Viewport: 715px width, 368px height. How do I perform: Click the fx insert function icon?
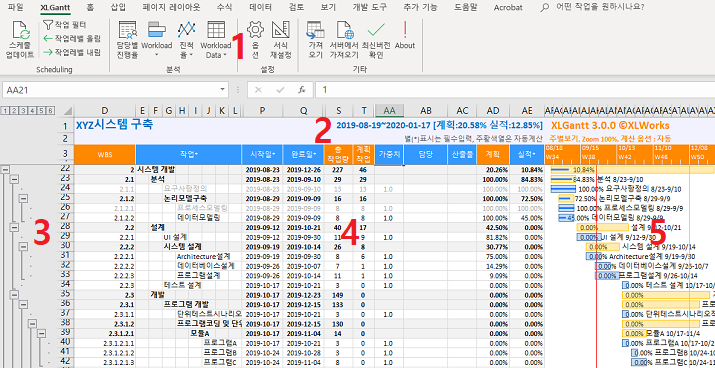pos(301,90)
